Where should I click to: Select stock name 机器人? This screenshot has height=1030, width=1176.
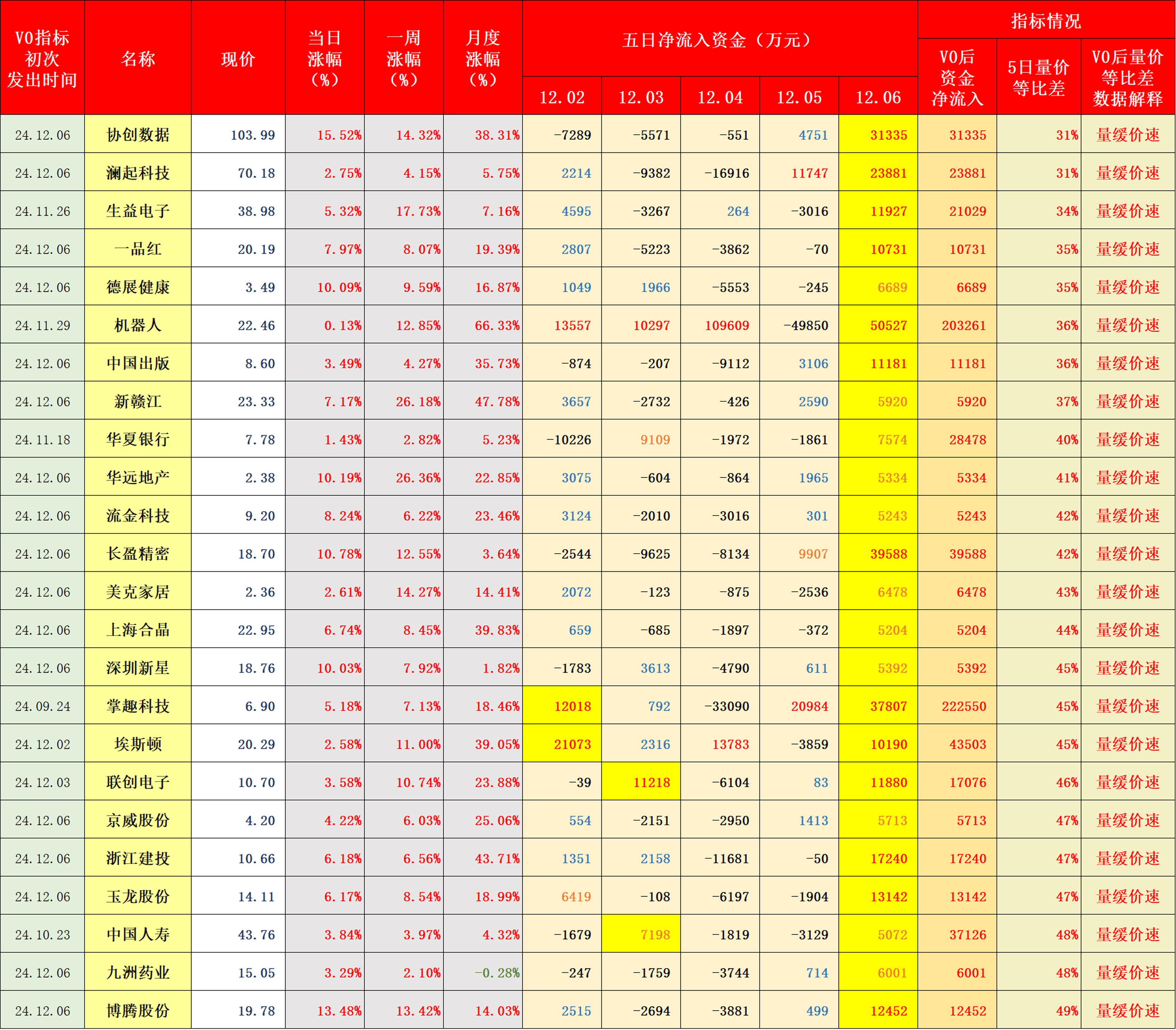tap(138, 325)
